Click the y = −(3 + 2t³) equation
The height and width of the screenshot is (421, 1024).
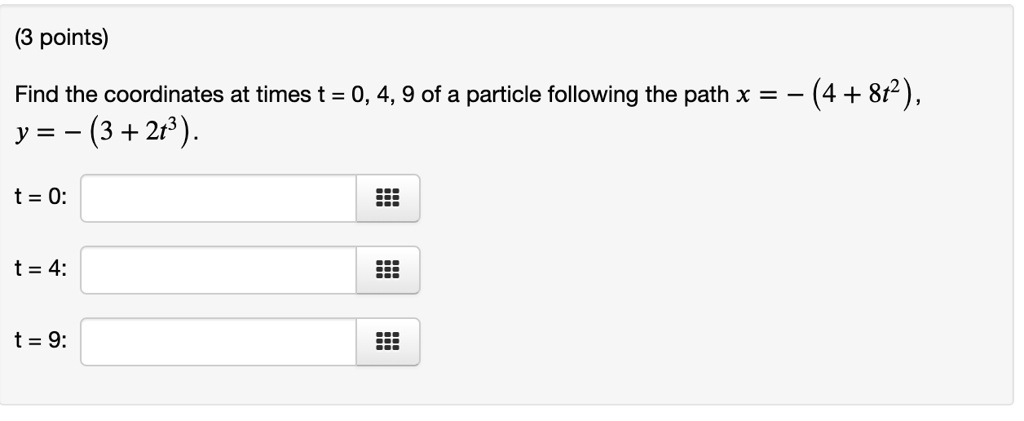tap(104, 133)
